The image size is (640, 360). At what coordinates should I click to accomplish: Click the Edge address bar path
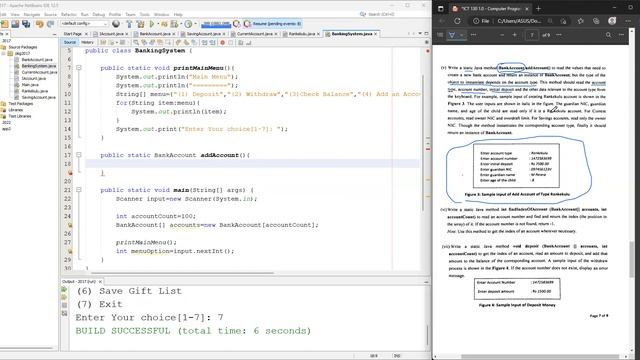519,21
